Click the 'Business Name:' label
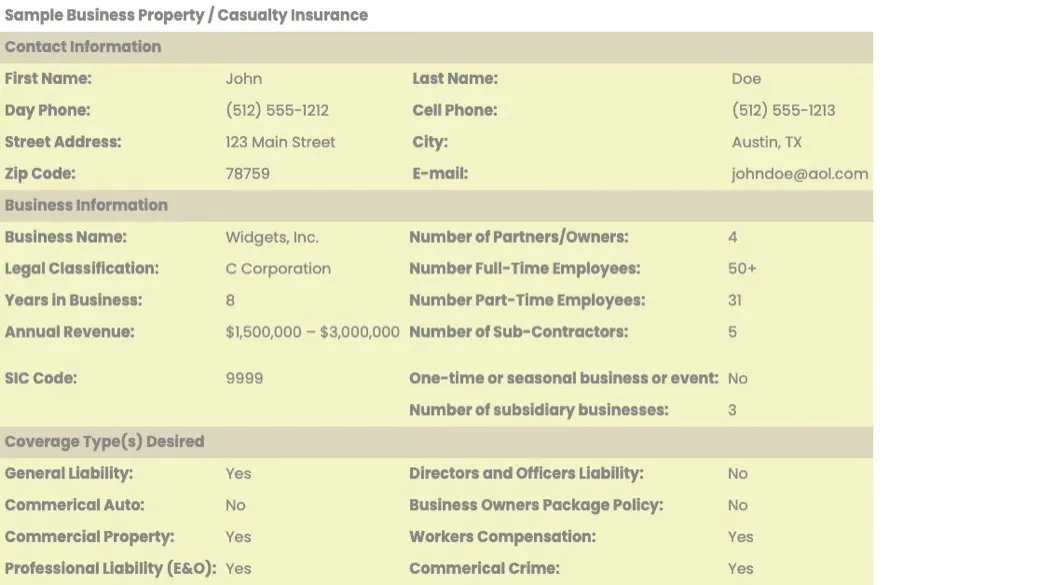The image size is (1040, 585). pyautogui.click(x=66, y=237)
